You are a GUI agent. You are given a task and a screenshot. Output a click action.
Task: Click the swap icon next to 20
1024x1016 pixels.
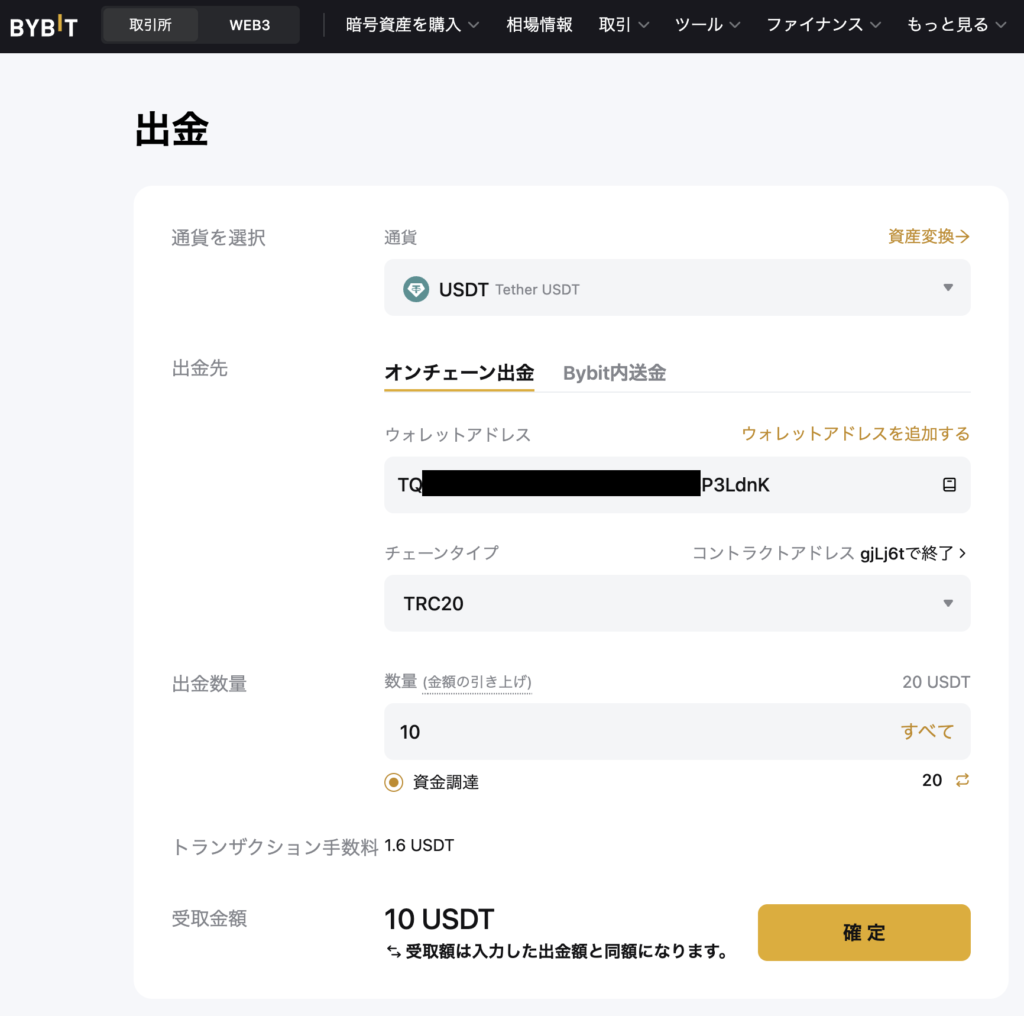(x=962, y=780)
